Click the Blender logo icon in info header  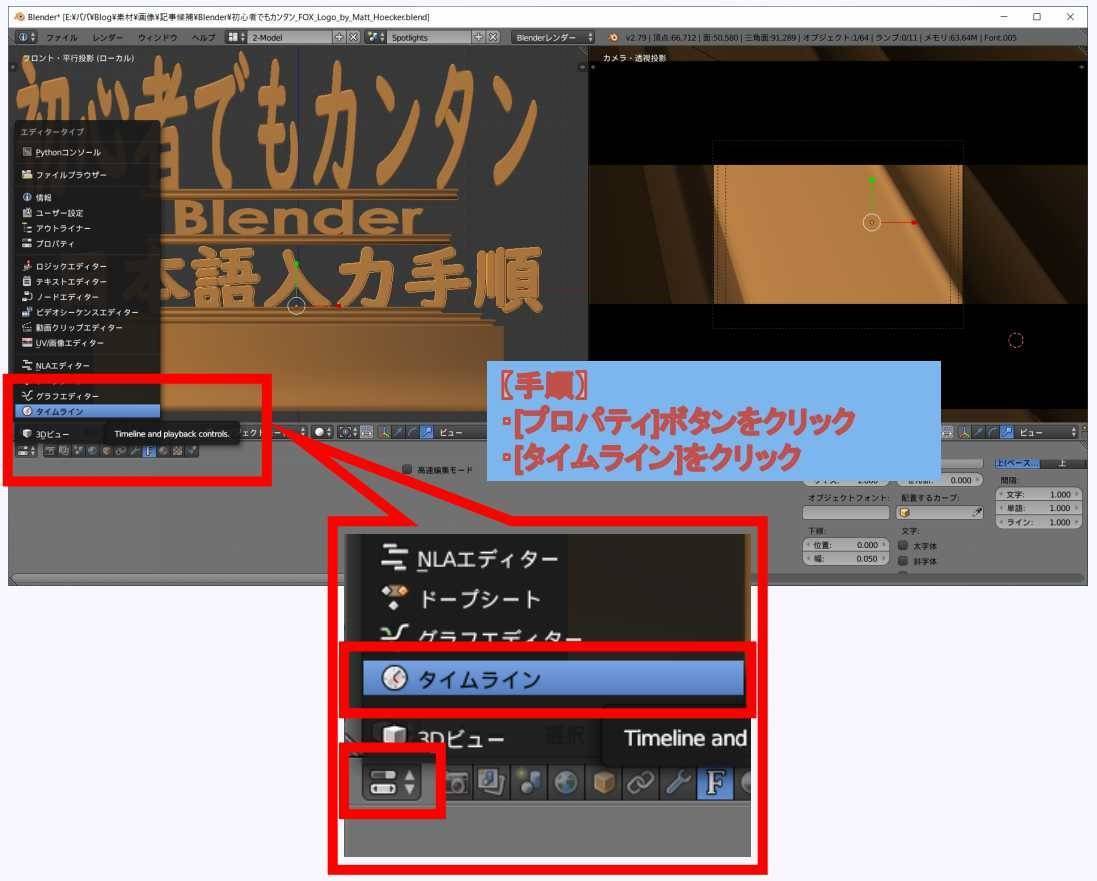coord(614,37)
